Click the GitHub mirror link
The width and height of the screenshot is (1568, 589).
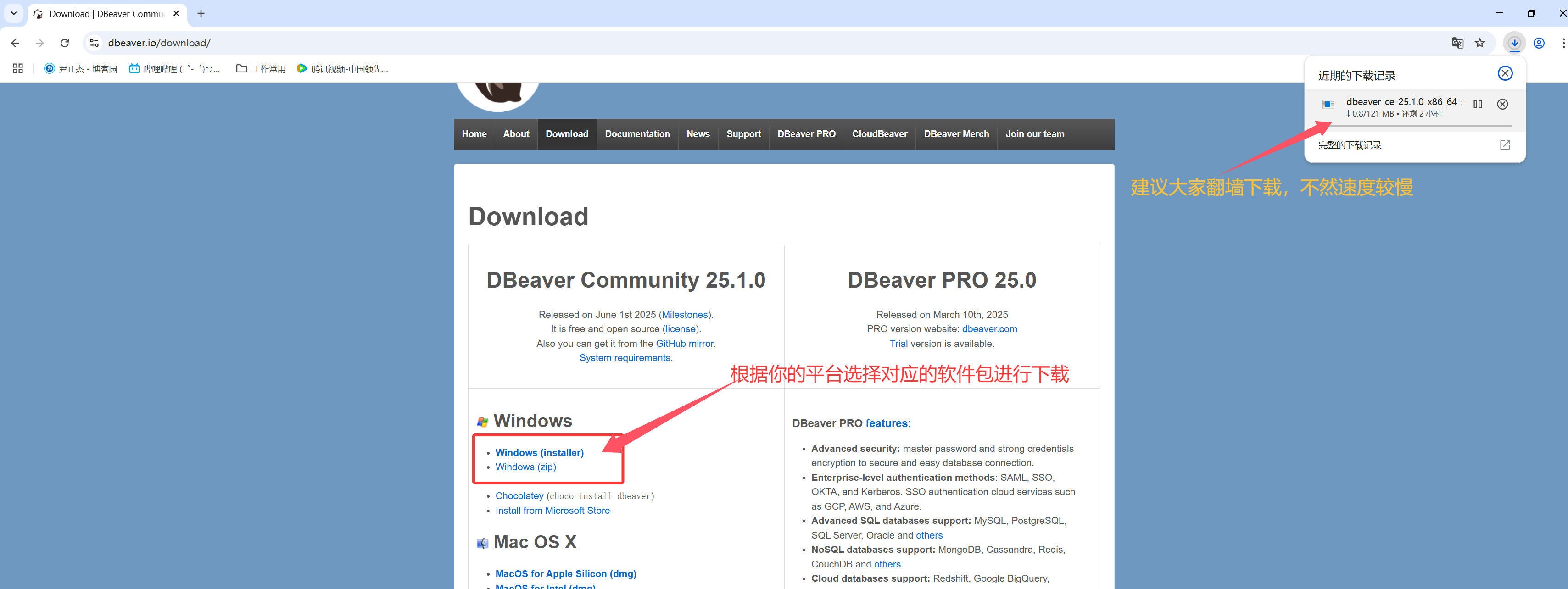point(684,343)
